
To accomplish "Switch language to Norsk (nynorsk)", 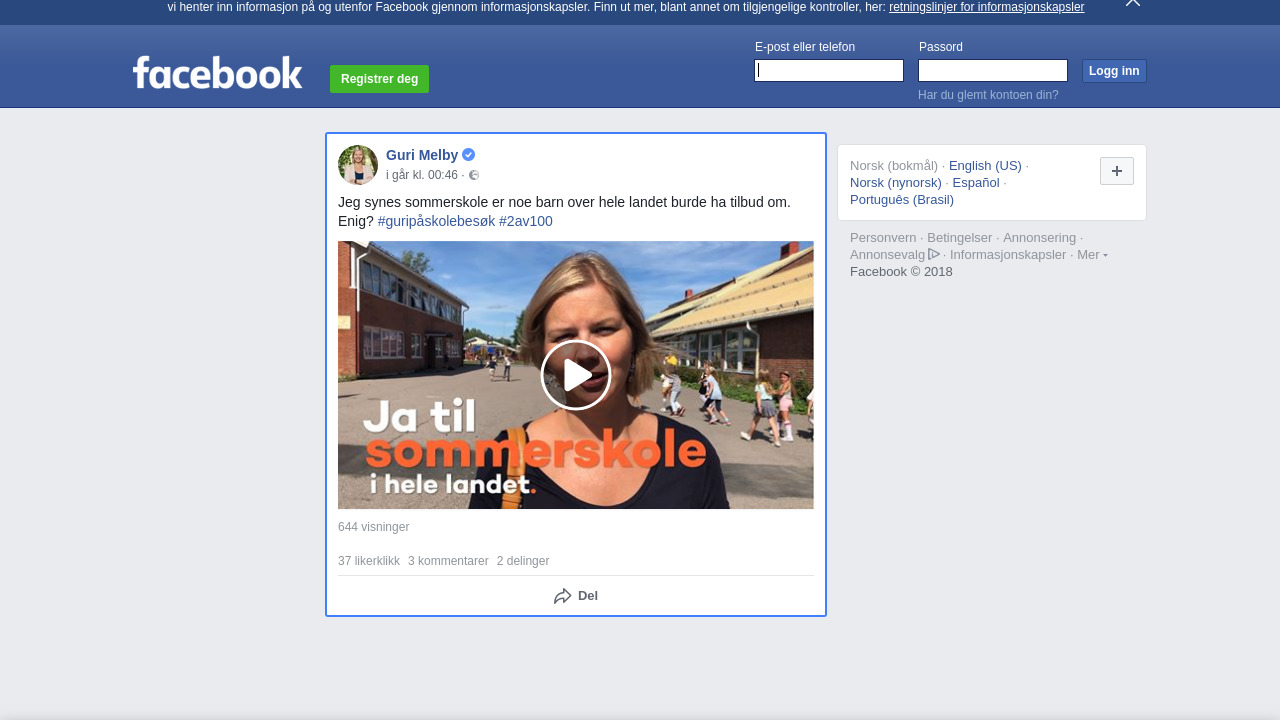I will pyautogui.click(x=896, y=183).
